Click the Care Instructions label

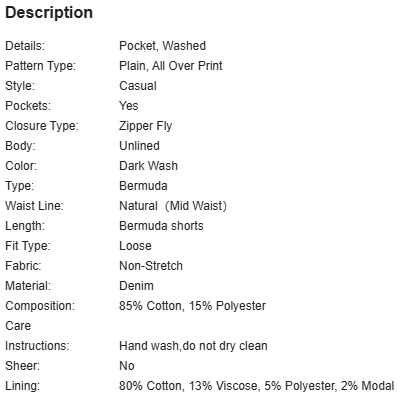pyautogui.click(x=37, y=336)
